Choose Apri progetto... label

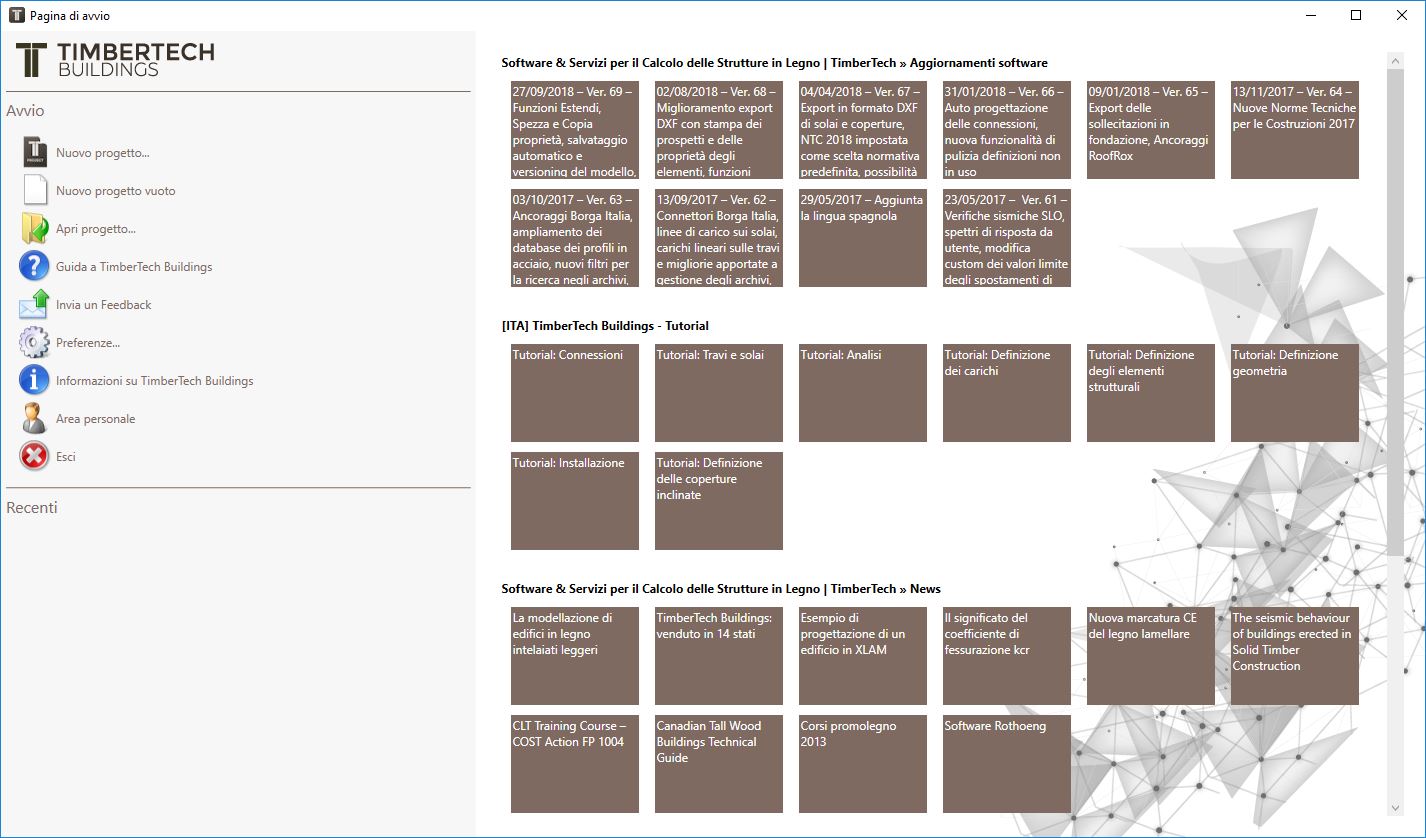(96, 229)
